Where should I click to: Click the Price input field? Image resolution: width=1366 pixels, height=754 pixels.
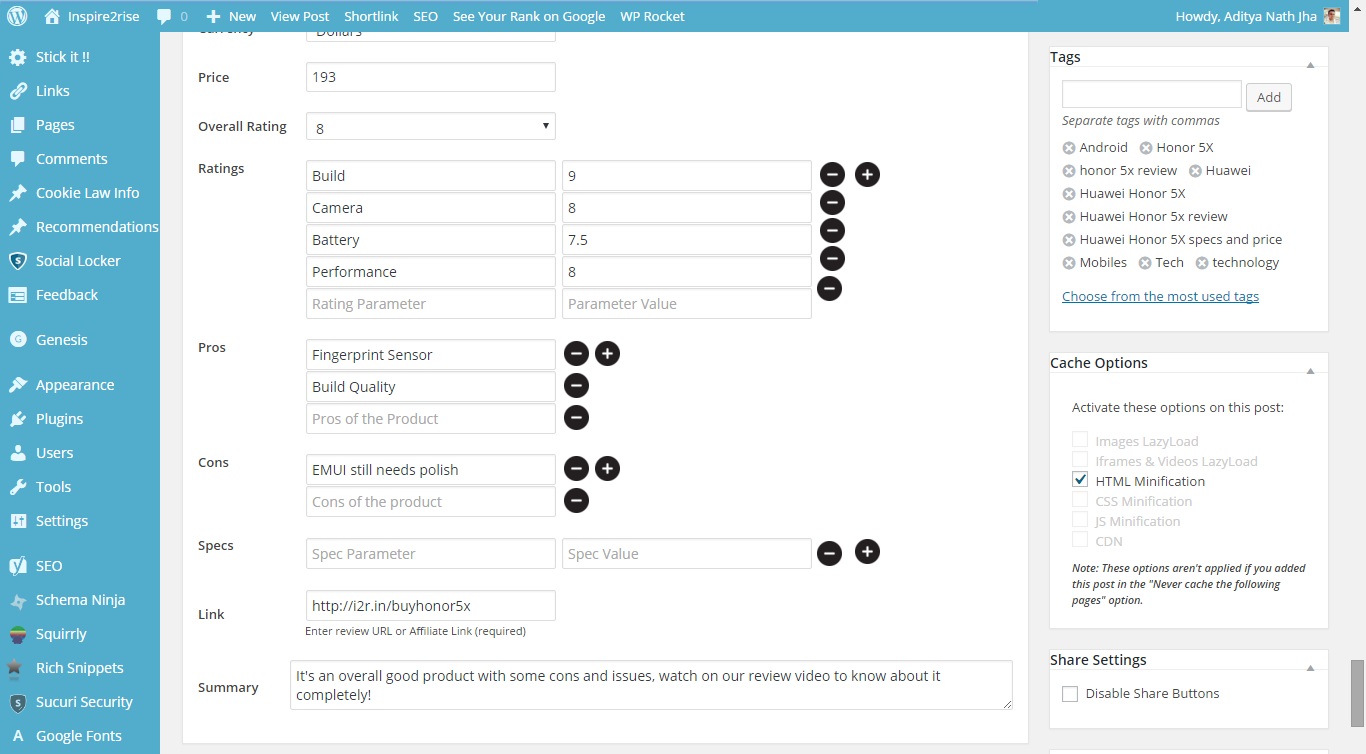[430, 77]
